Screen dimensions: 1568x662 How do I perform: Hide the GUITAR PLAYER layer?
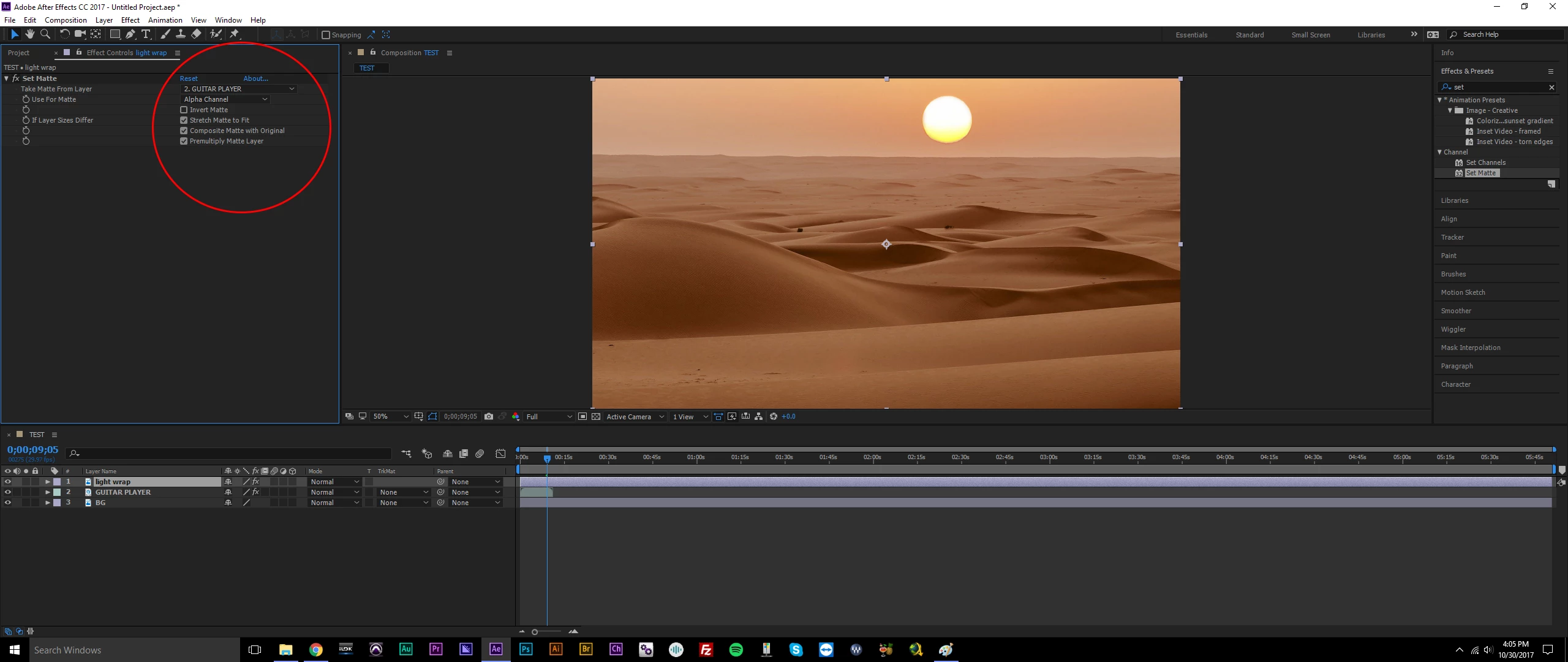click(8, 492)
